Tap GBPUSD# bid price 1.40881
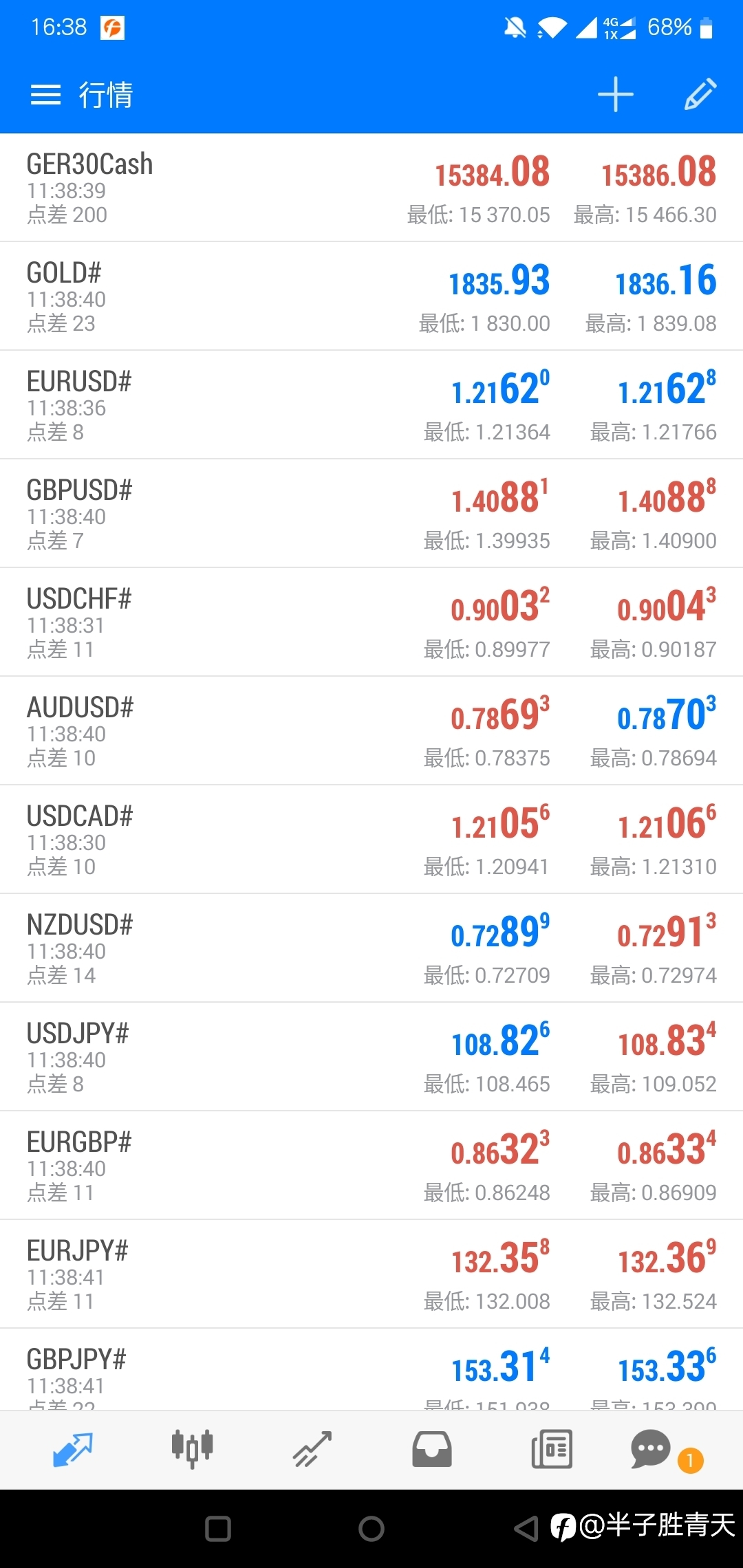The width and height of the screenshot is (743, 1568). [x=500, y=498]
